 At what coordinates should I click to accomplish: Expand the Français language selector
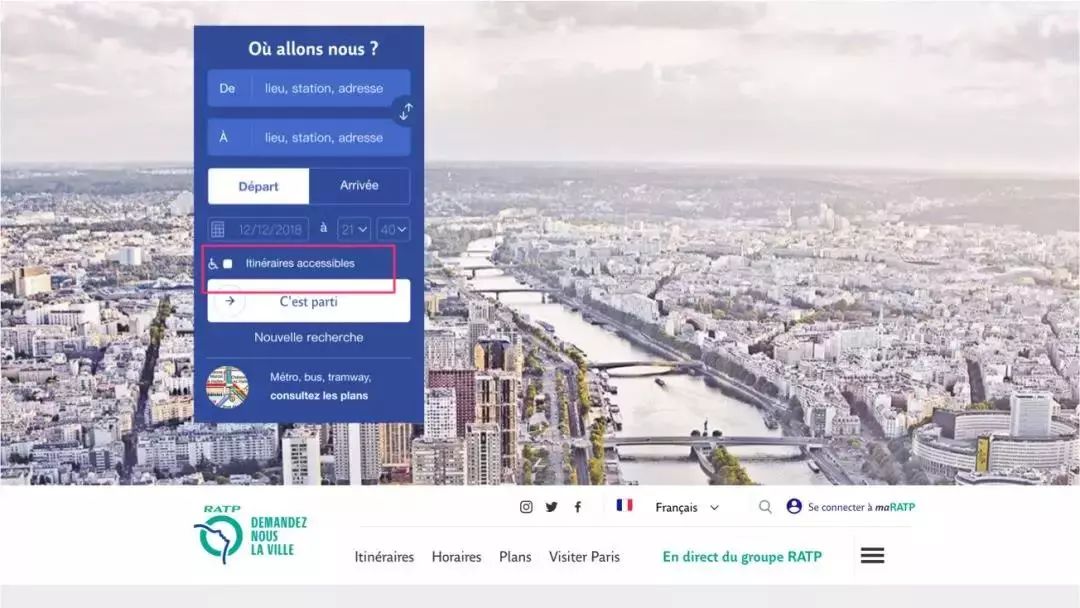point(686,507)
